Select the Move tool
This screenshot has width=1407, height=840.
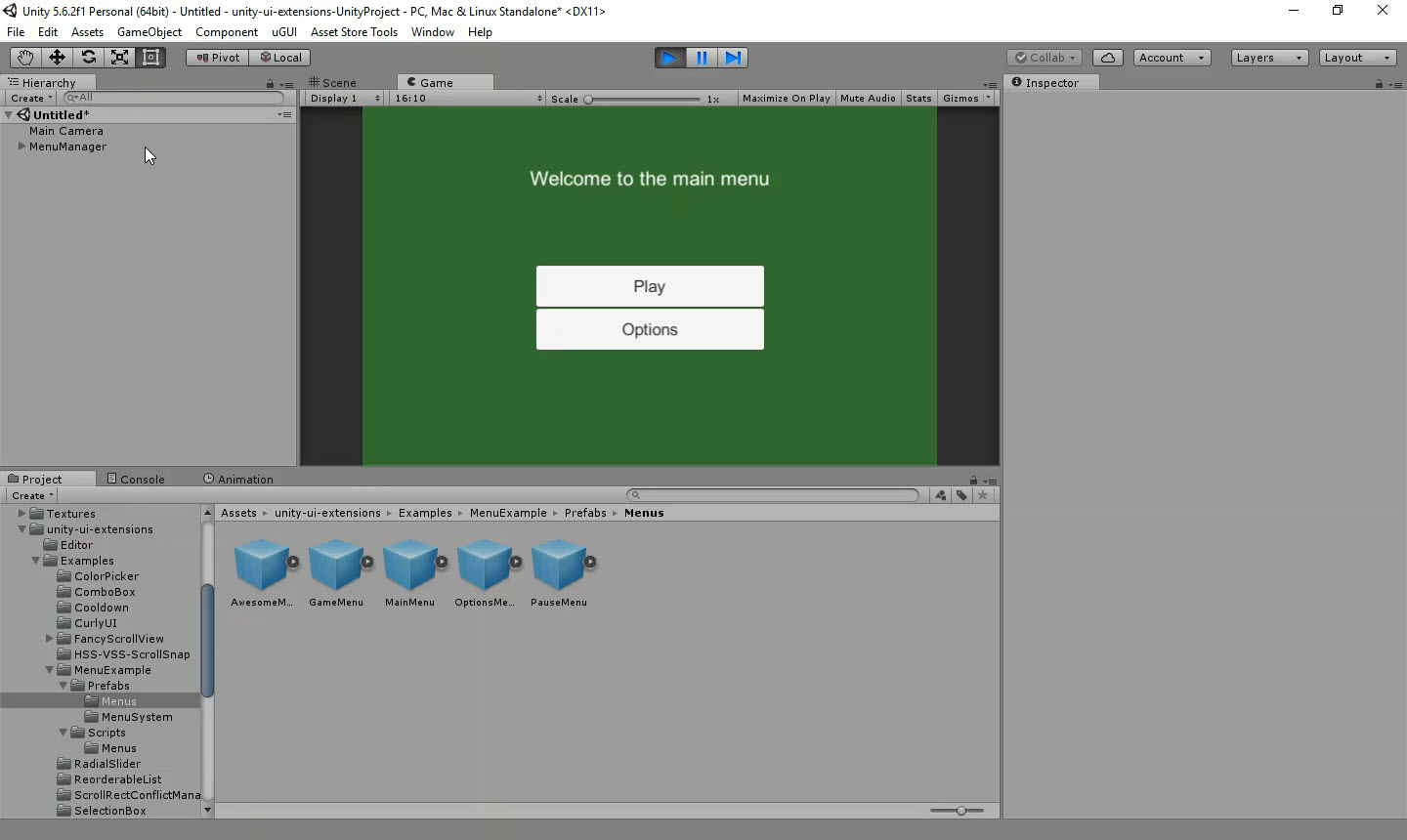(x=57, y=58)
